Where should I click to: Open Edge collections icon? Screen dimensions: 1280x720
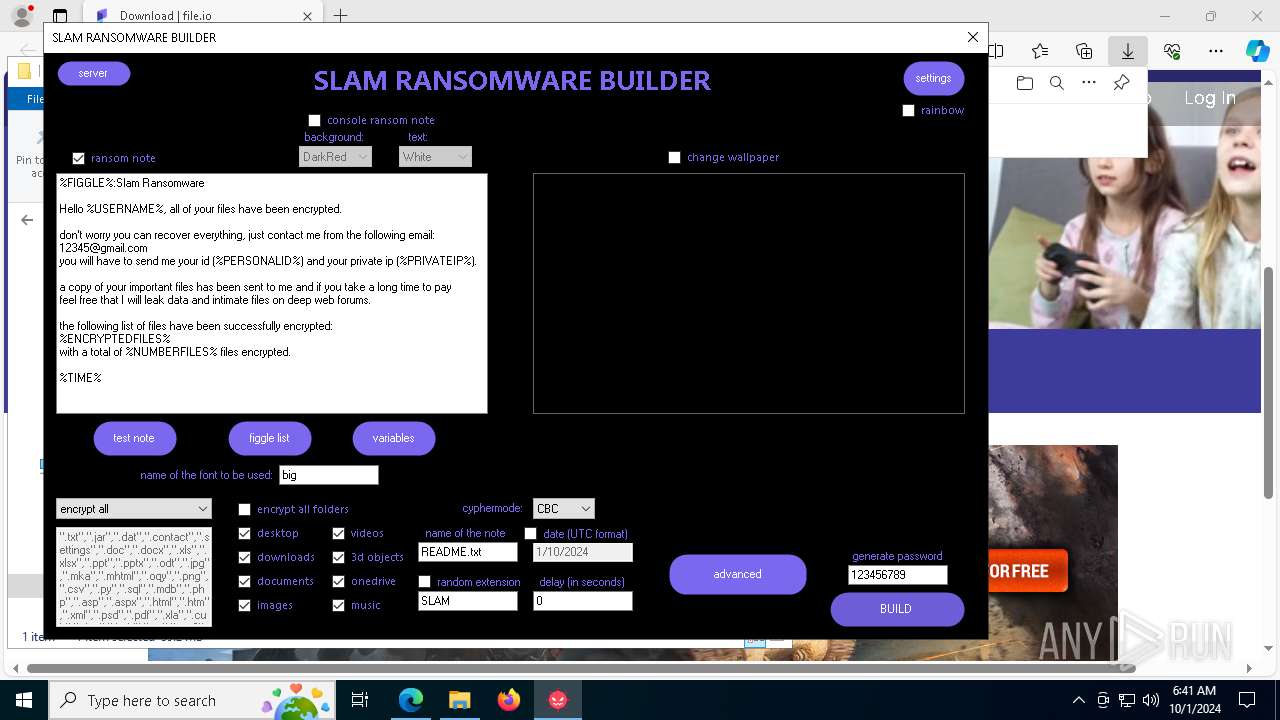click(x=1084, y=51)
